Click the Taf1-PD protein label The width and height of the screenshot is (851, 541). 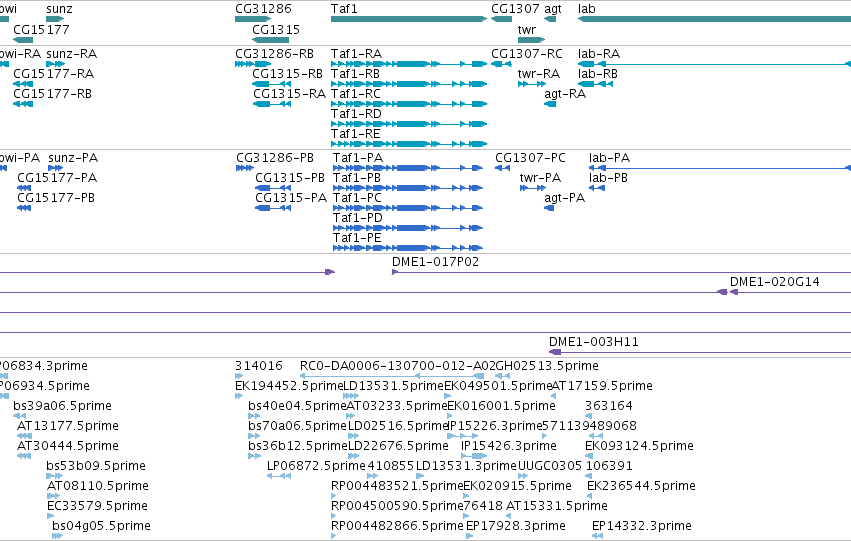[358, 218]
